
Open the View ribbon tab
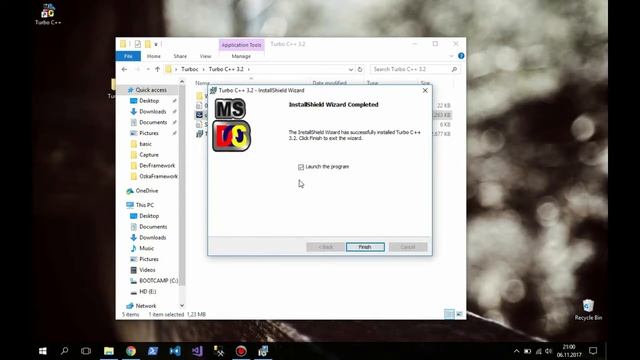[x=205, y=56]
